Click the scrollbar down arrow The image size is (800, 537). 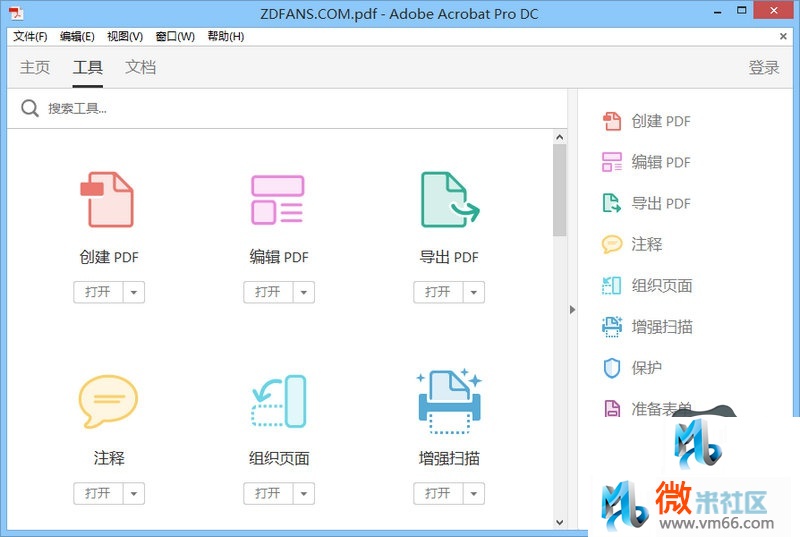560,522
